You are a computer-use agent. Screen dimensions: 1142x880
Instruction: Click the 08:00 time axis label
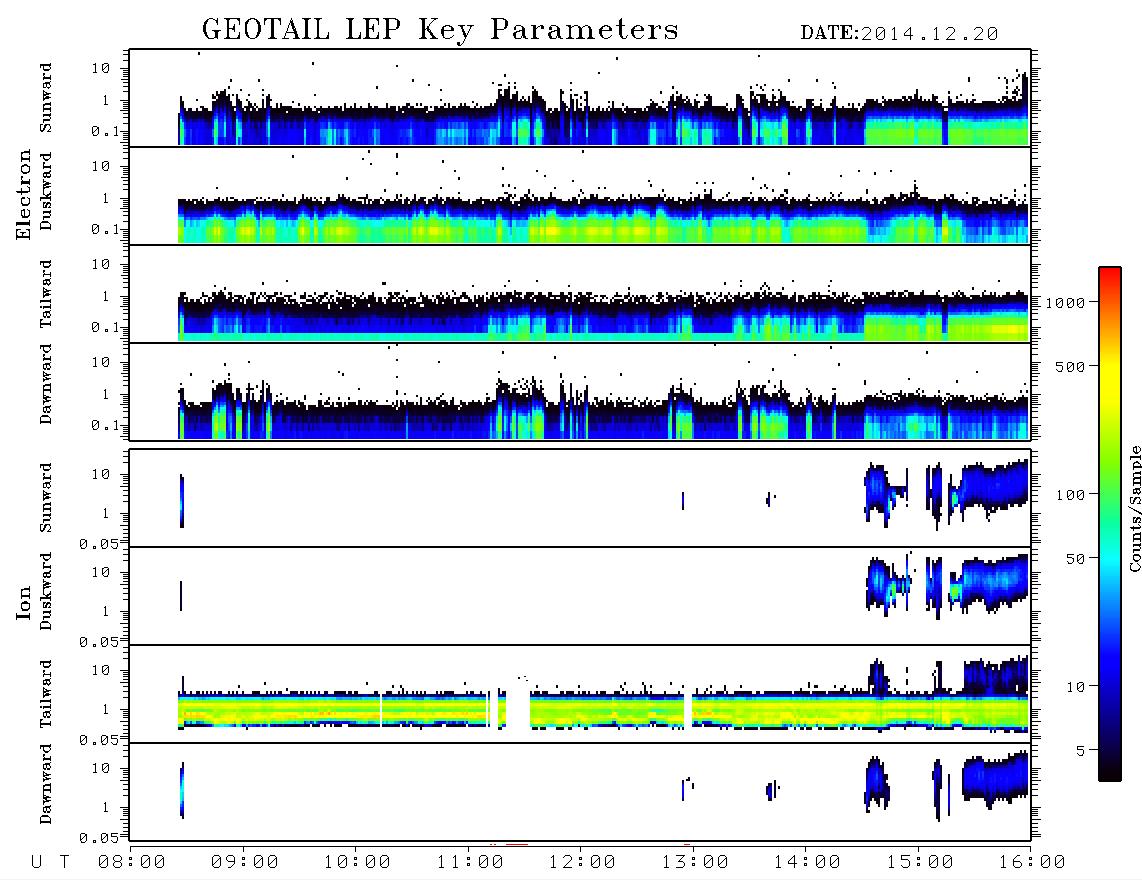click(x=132, y=863)
